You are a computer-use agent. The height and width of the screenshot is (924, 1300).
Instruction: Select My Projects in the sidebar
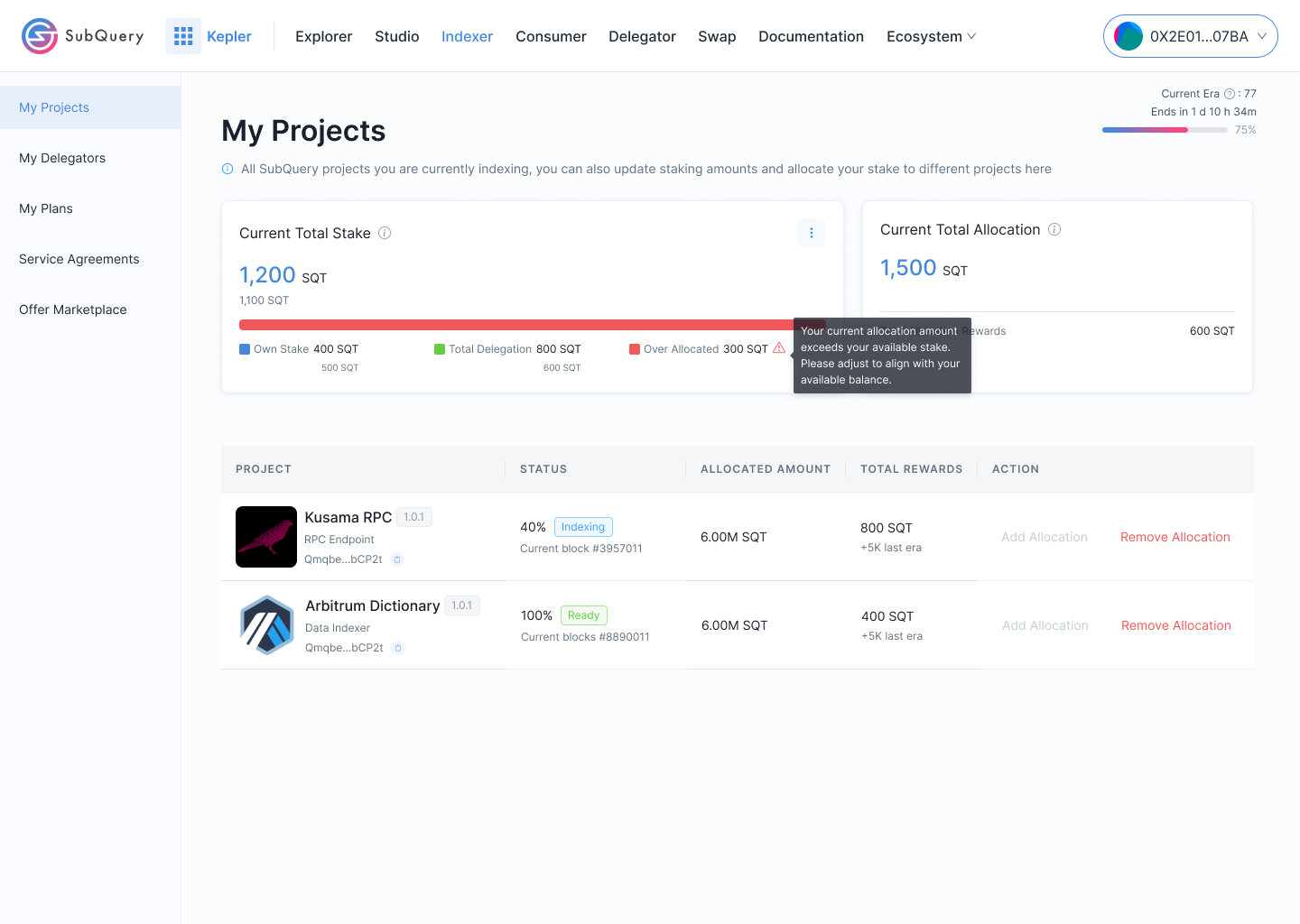click(90, 107)
